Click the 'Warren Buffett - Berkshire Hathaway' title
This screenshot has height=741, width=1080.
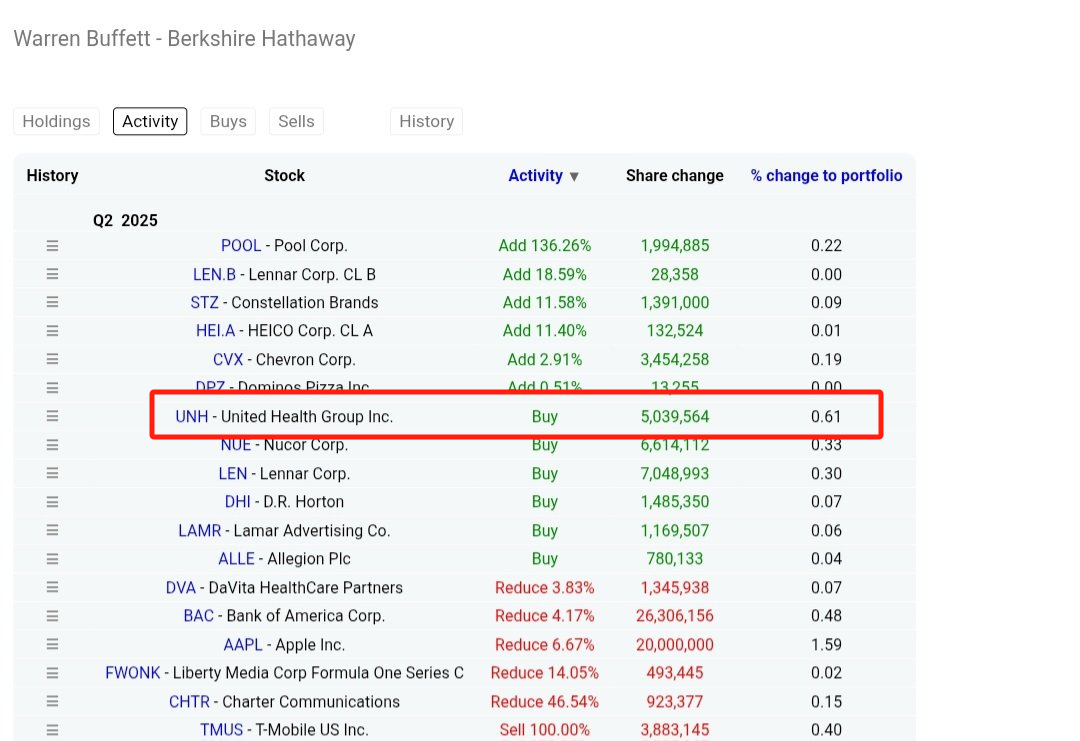185,39
